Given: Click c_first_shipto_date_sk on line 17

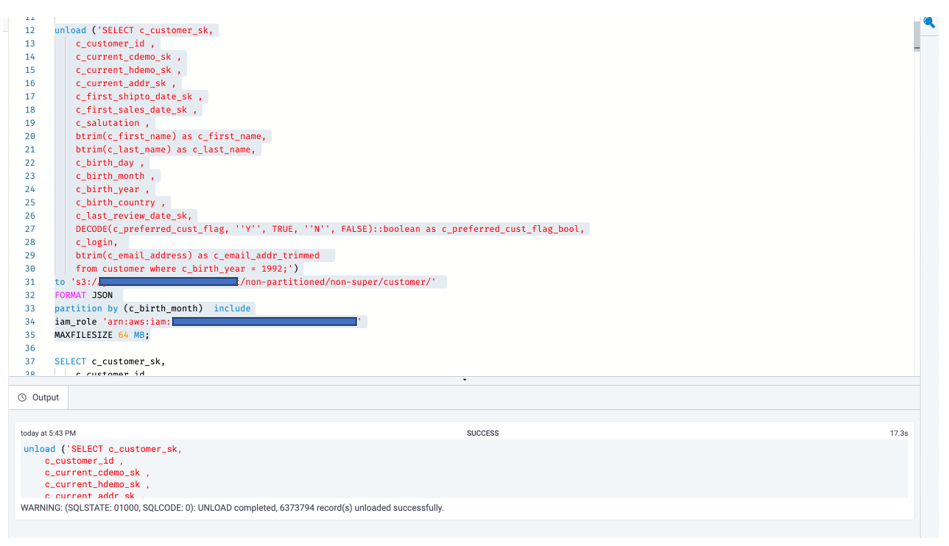Looking at the screenshot, I should pyautogui.click(x=134, y=97).
